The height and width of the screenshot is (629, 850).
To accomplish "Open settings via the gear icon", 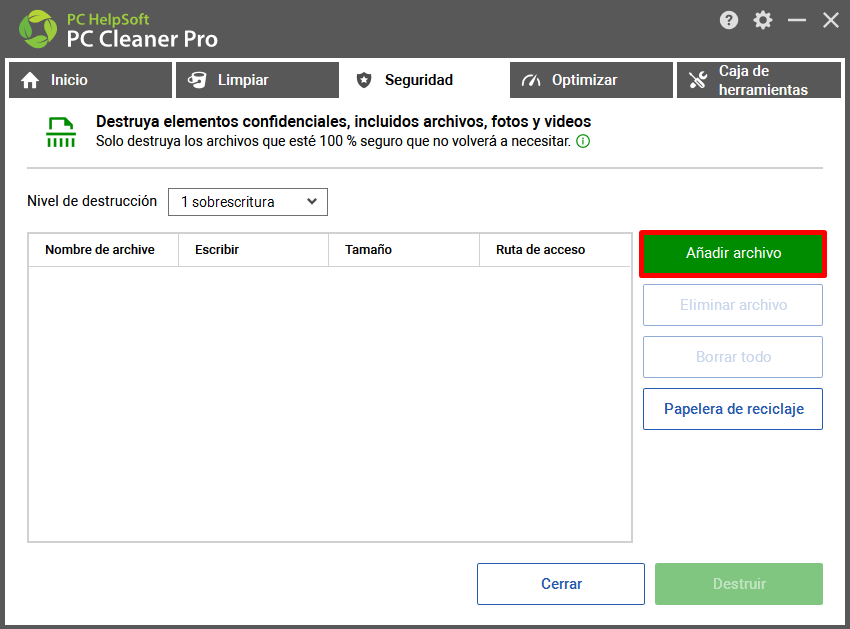I will coord(763,20).
